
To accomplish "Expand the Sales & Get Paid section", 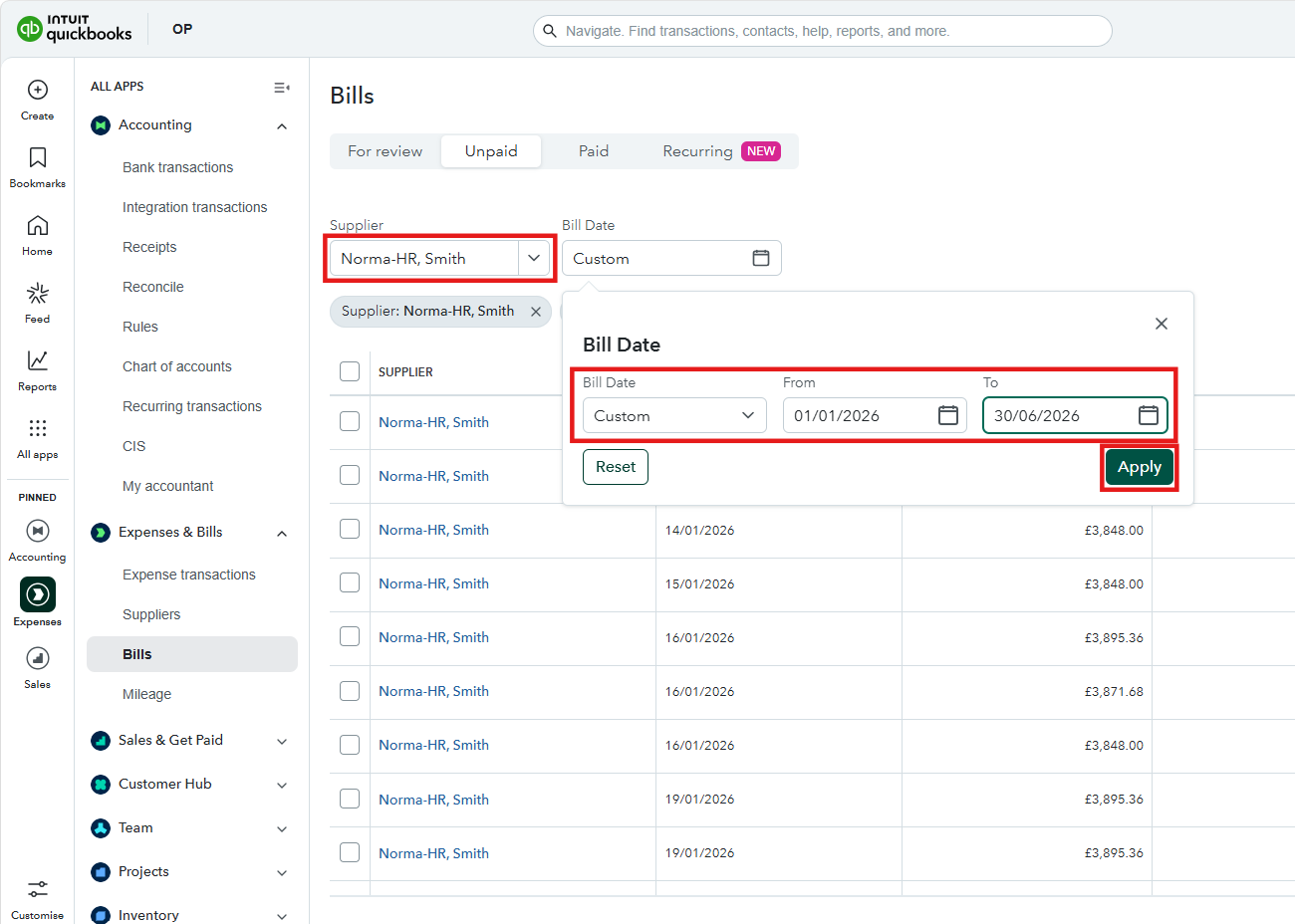I will coord(282,742).
